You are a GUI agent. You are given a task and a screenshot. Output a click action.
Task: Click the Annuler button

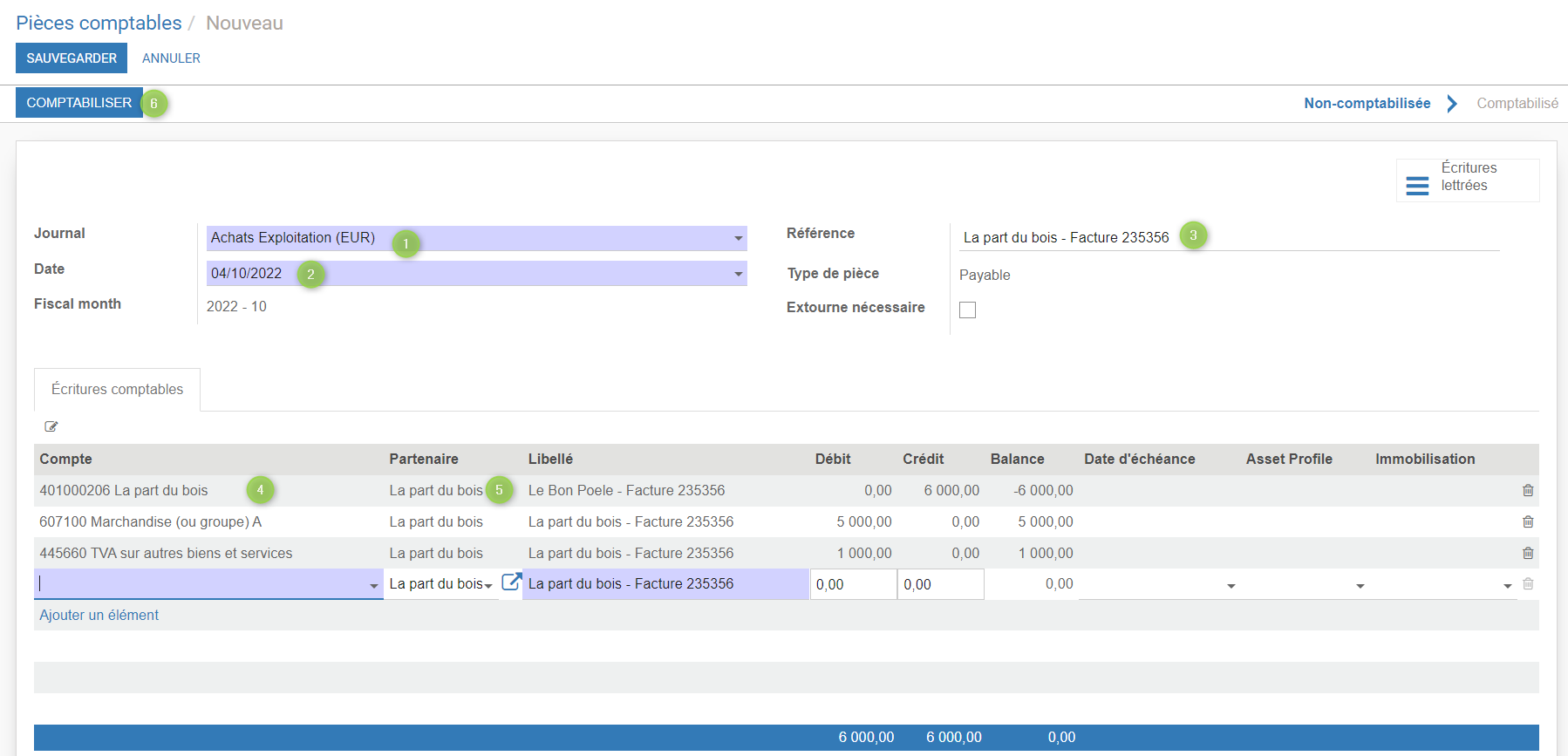(171, 58)
